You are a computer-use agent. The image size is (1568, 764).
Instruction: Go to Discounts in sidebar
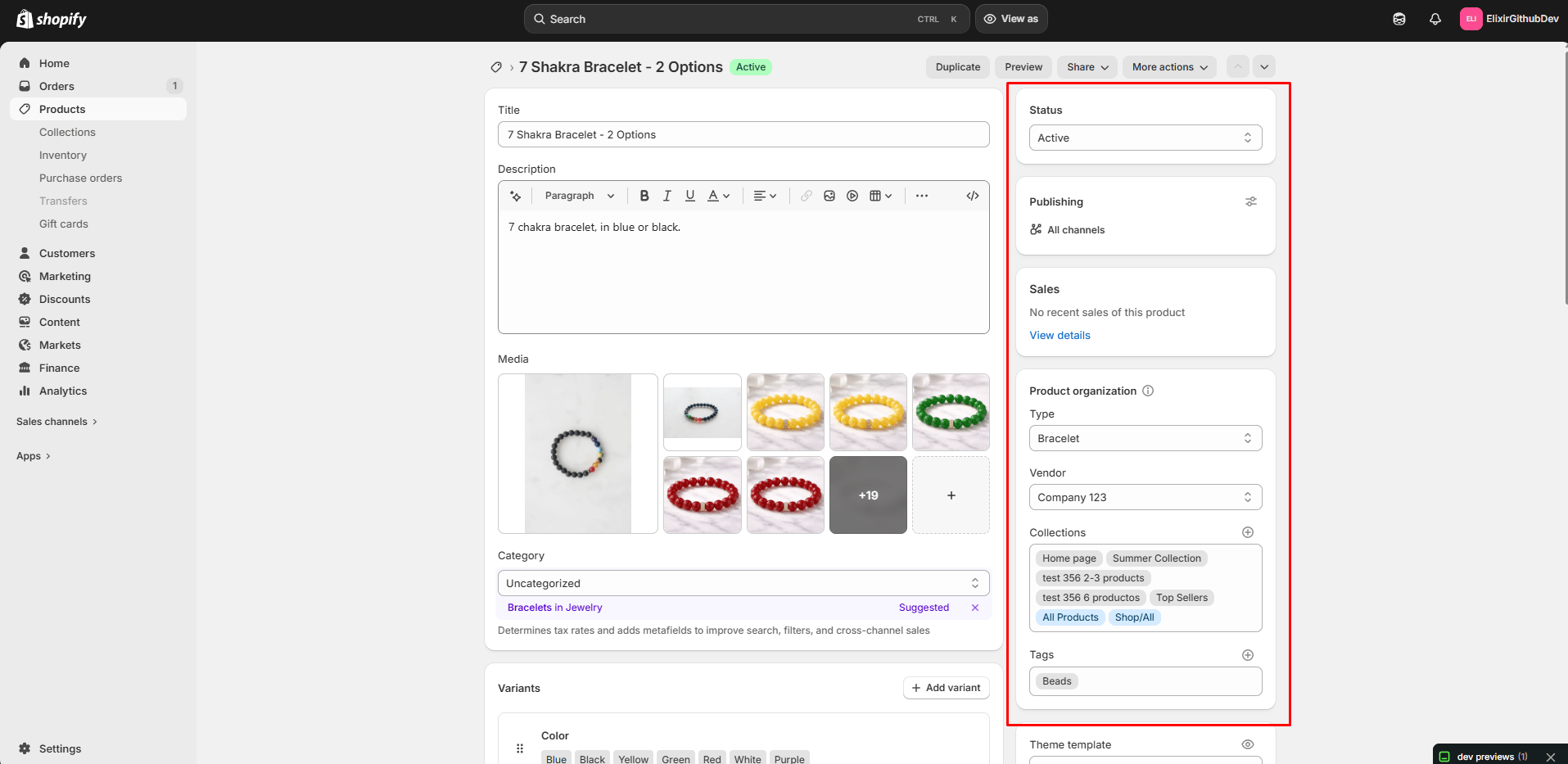click(x=65, y=299)
